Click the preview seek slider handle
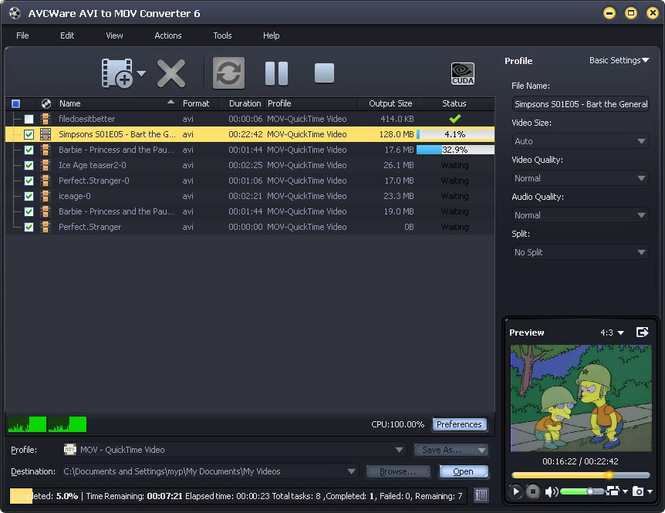 [x=609, y=475]
